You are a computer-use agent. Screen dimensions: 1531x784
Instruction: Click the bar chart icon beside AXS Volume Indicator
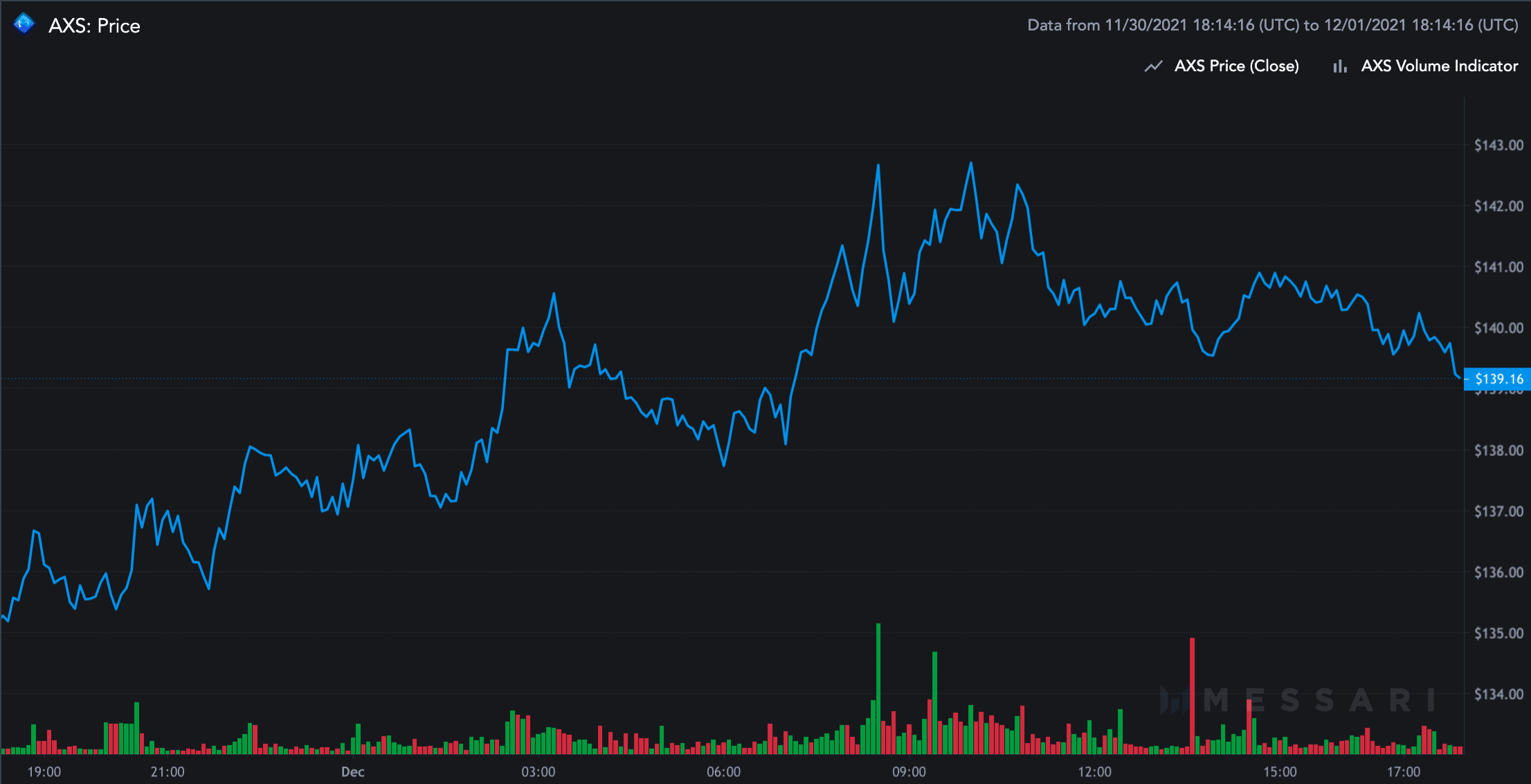tap(1340, 66)
